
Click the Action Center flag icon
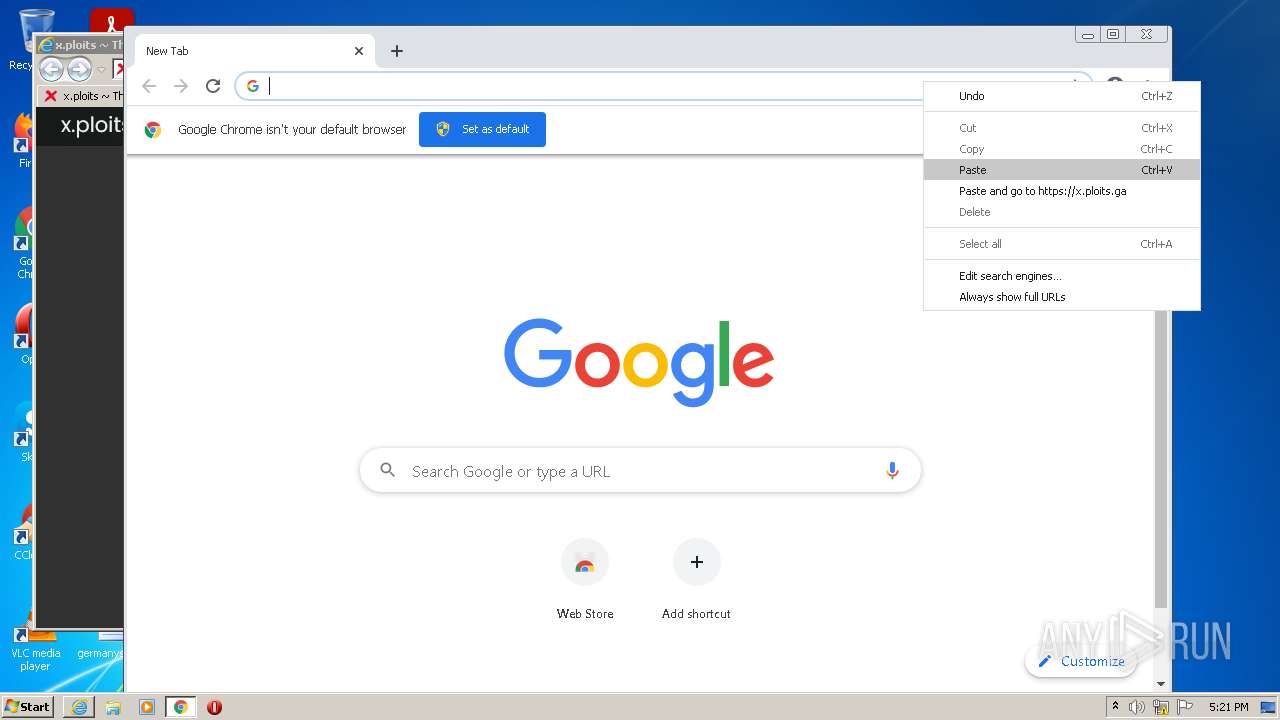pyautogui.click(x=1185, y=707)
